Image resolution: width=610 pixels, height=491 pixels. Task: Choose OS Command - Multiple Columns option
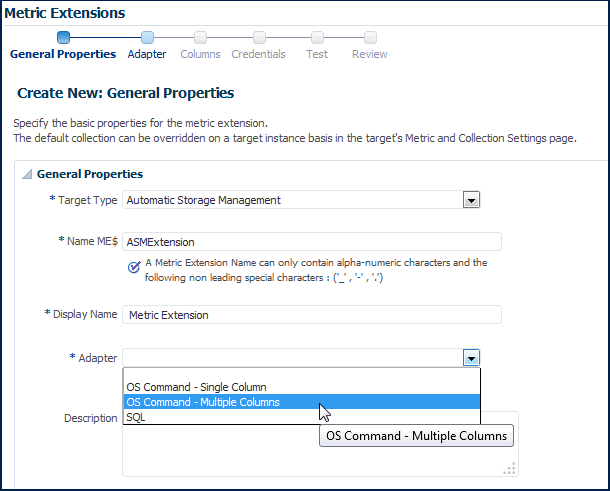click(x=302, y=402)
